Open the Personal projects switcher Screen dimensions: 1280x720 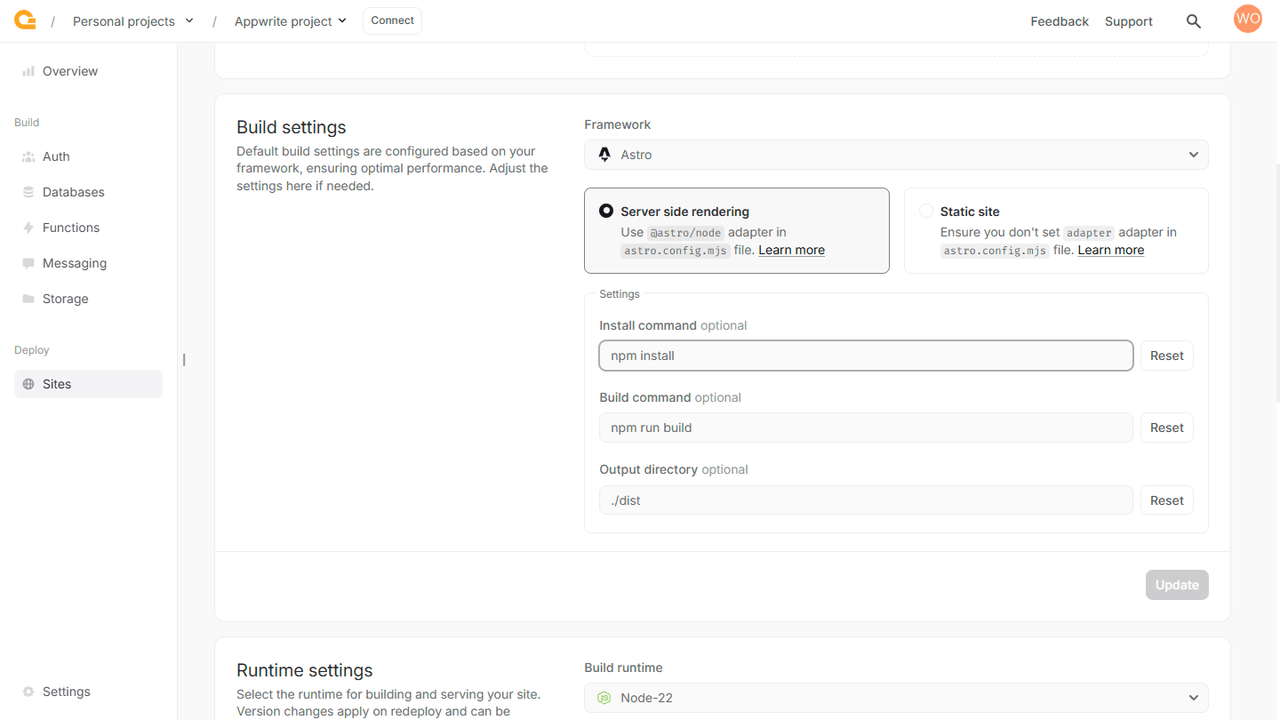(133, 20)
